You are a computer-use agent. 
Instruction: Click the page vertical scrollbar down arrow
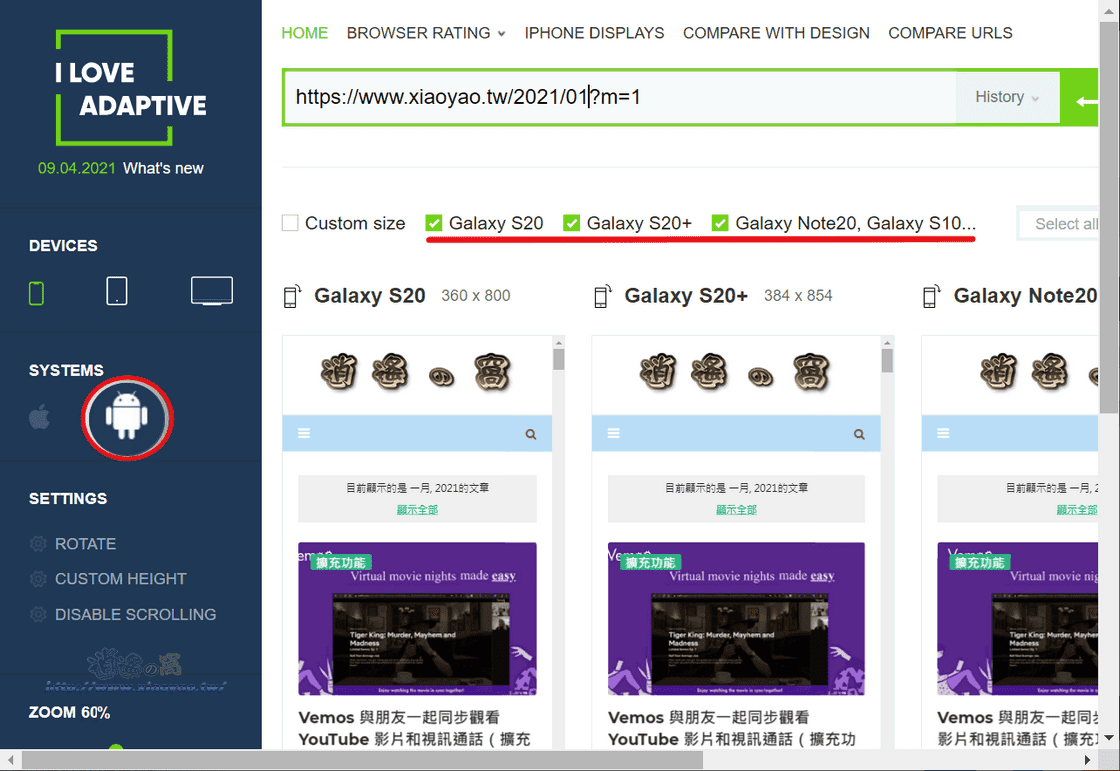1109,737
